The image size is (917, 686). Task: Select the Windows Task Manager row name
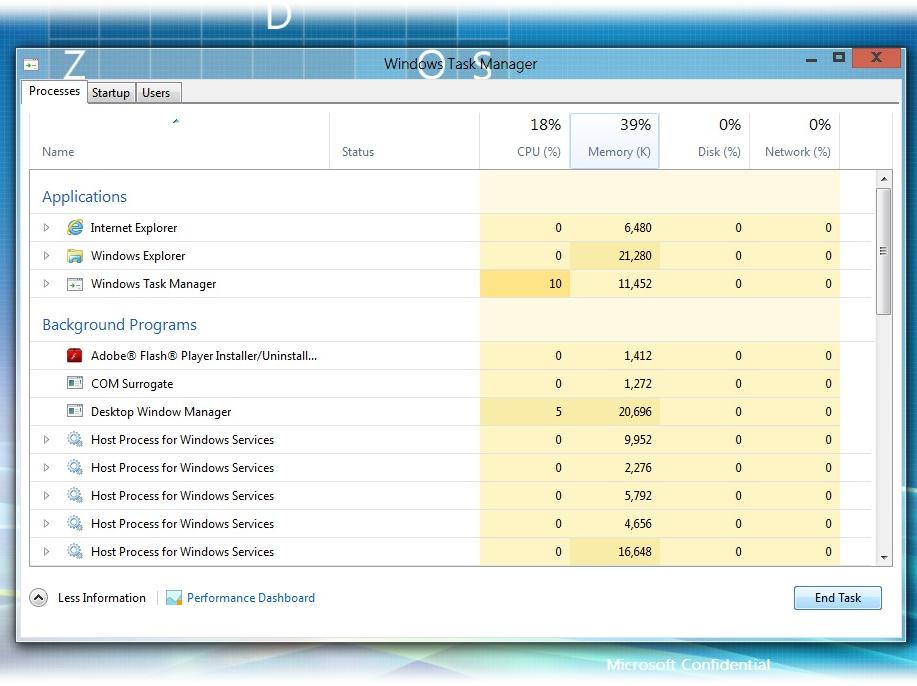point(154,284)
